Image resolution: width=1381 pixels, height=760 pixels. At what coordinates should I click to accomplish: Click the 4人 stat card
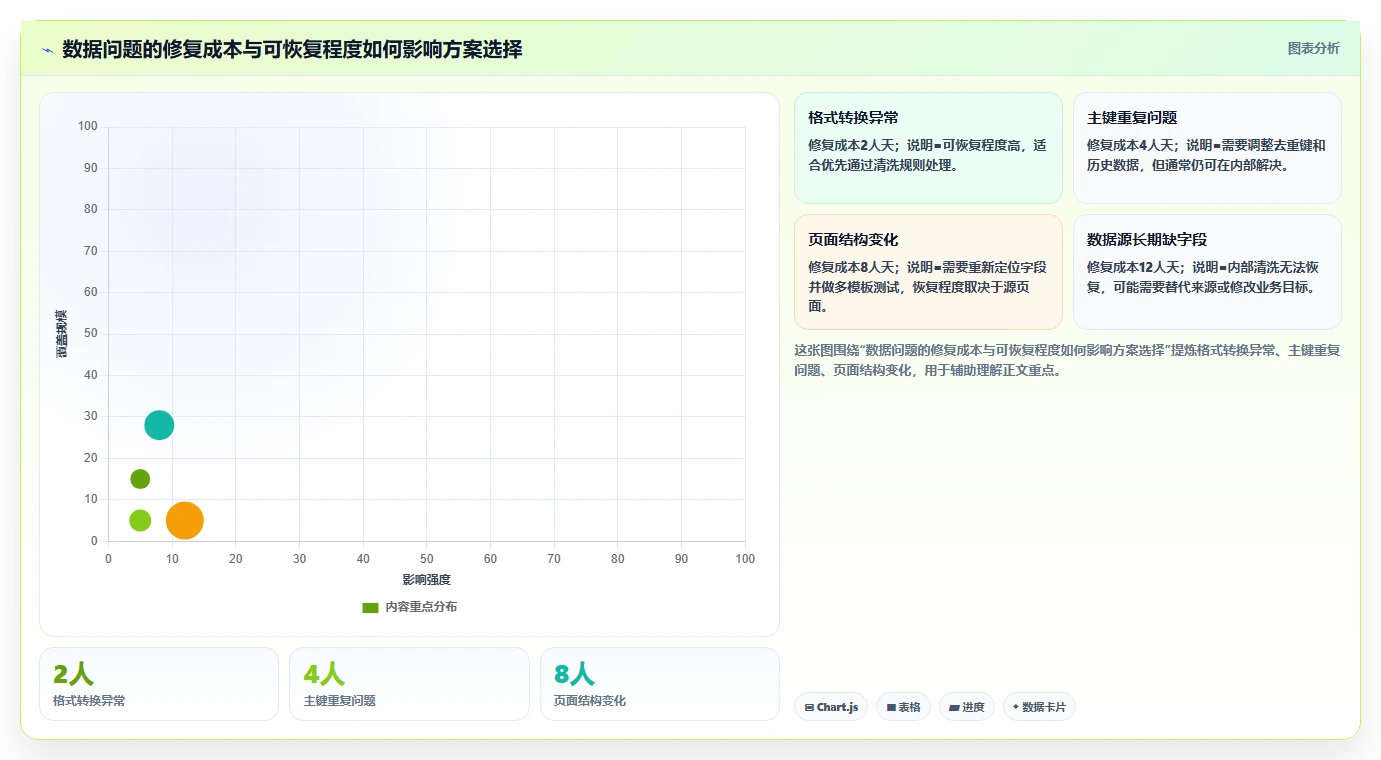coord(409,684)
